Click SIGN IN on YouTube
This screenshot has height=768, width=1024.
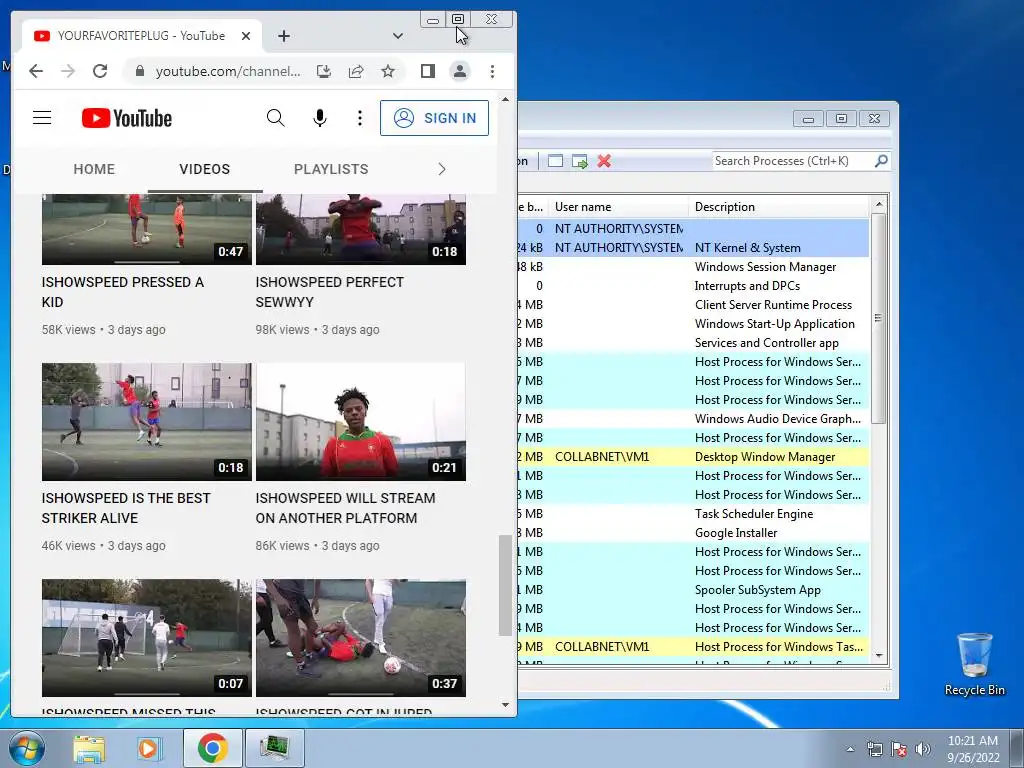click(x=434, y=118)
